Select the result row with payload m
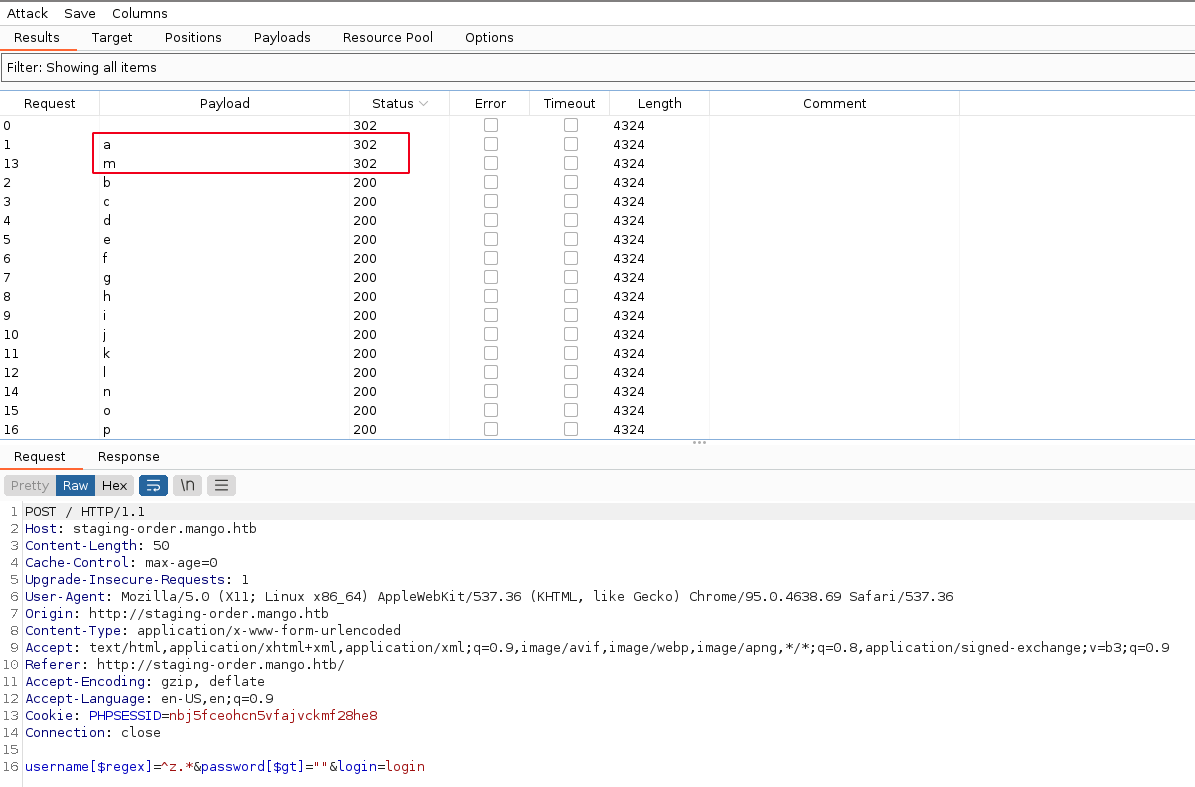The width and height of the screenshot is (1195, 787). pyautogui.click(x=224, y=163)
